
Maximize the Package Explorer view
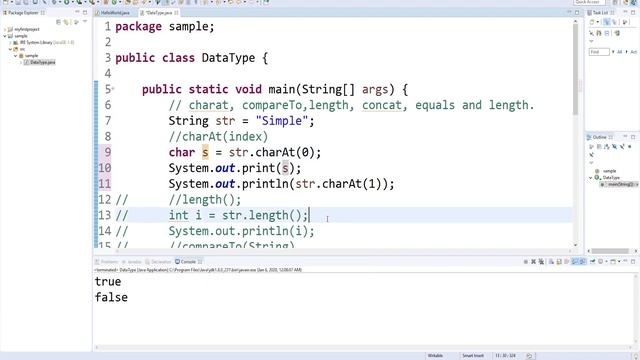point(85,12)
